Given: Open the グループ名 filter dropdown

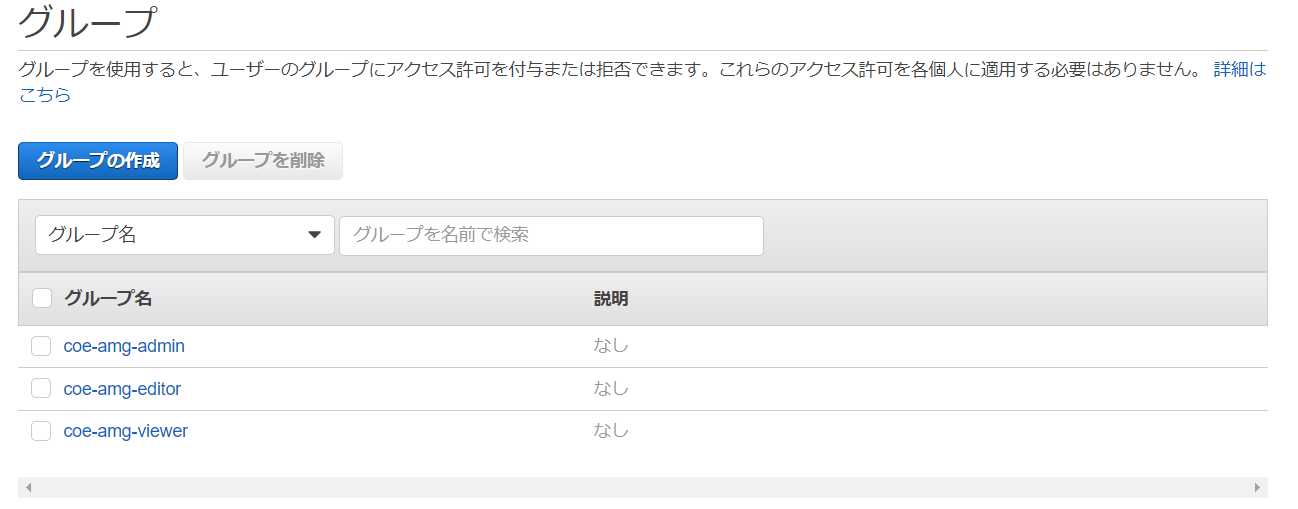Looking at the screenshot, I should (185, 236).
